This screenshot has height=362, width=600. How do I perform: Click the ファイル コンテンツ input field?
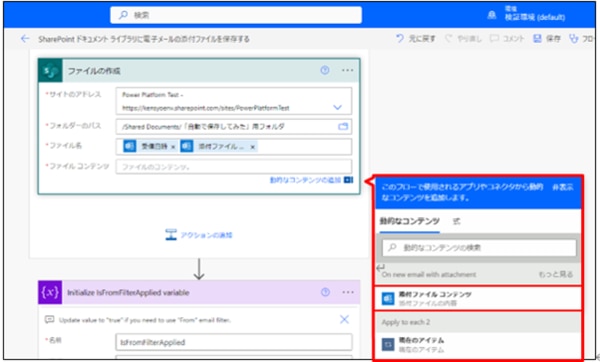click(x=233, y=167)
